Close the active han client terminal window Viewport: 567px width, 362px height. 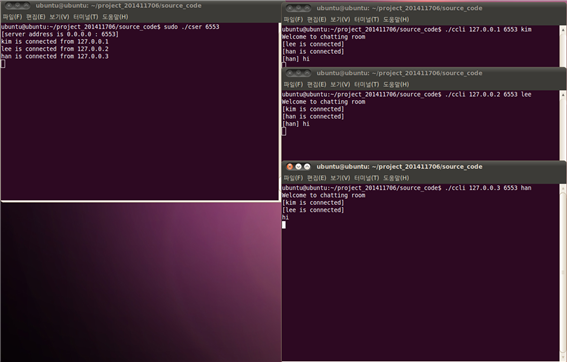290,167
